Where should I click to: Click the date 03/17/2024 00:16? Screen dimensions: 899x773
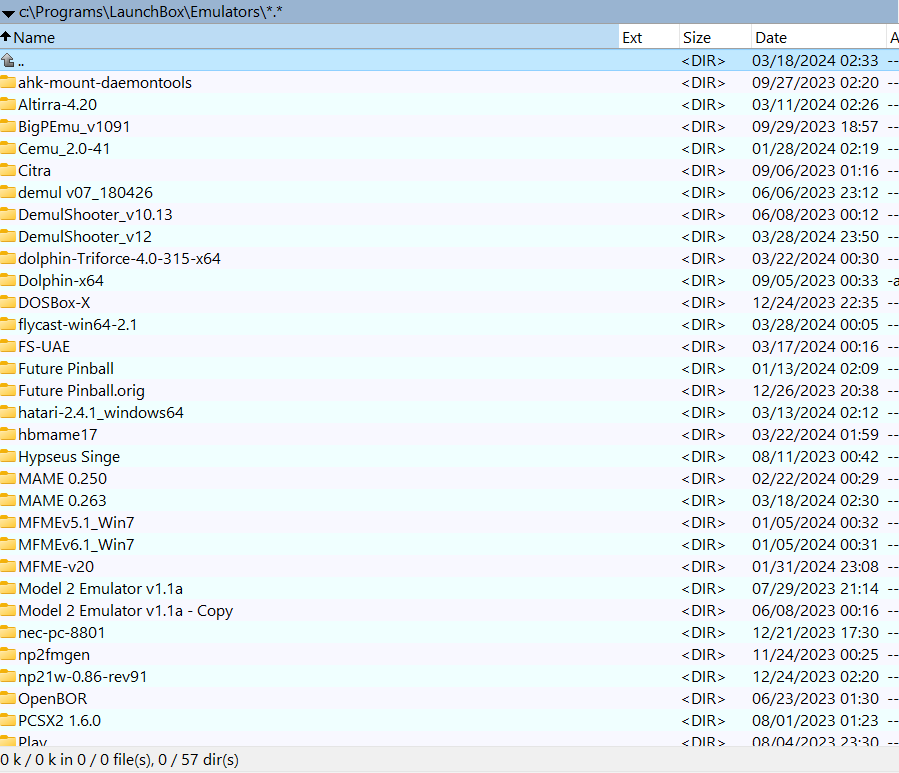815,346
